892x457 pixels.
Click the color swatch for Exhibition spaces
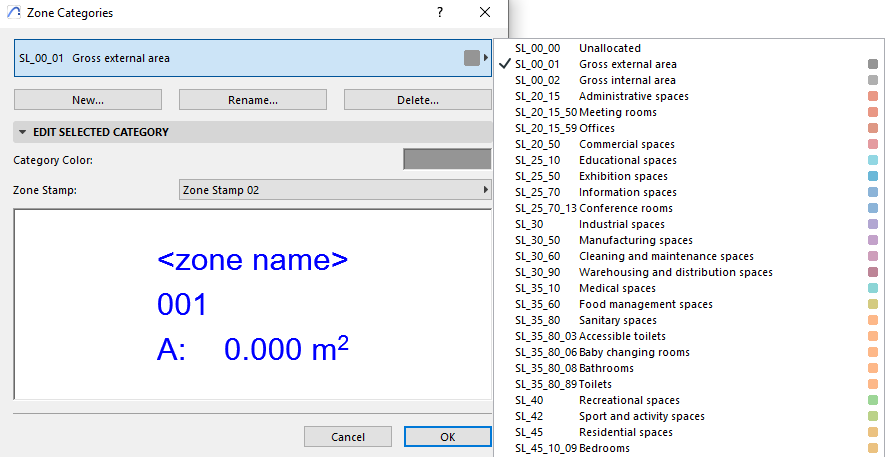point(873,176)
